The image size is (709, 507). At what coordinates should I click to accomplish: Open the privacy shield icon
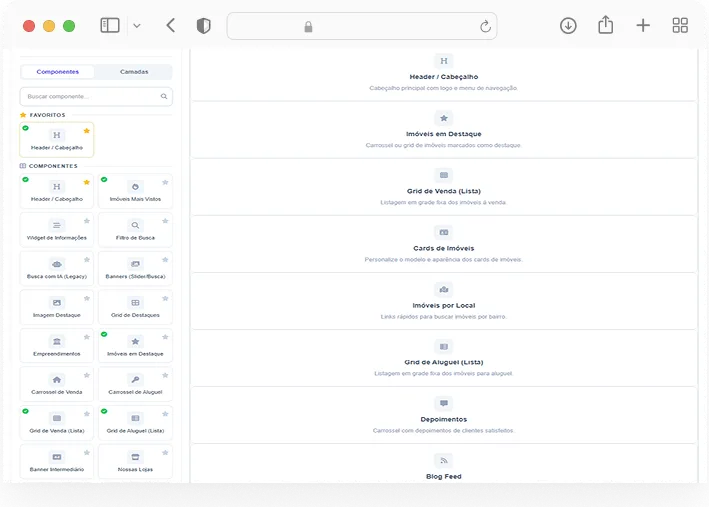(203, 26)
